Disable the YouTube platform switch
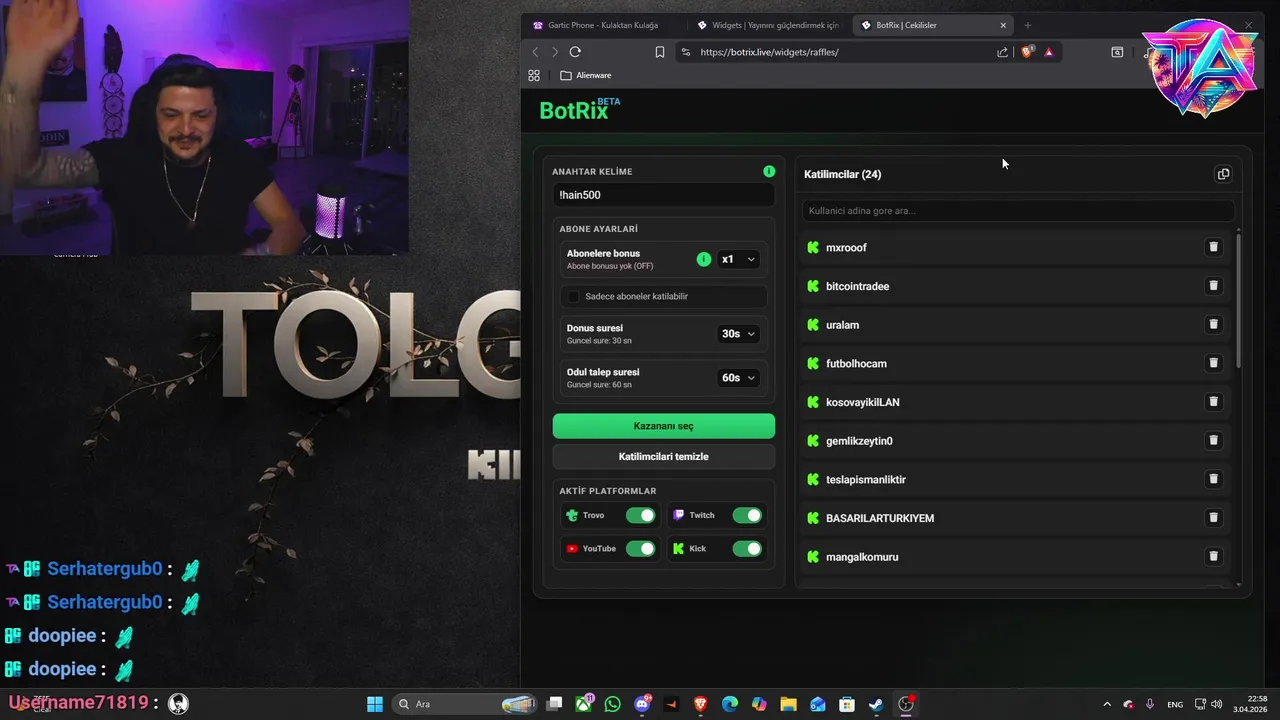 [x=640, y=548]
